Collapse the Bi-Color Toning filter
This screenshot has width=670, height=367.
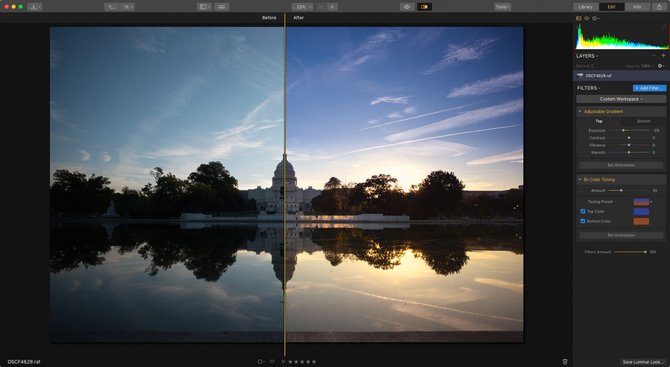point(580,179)
